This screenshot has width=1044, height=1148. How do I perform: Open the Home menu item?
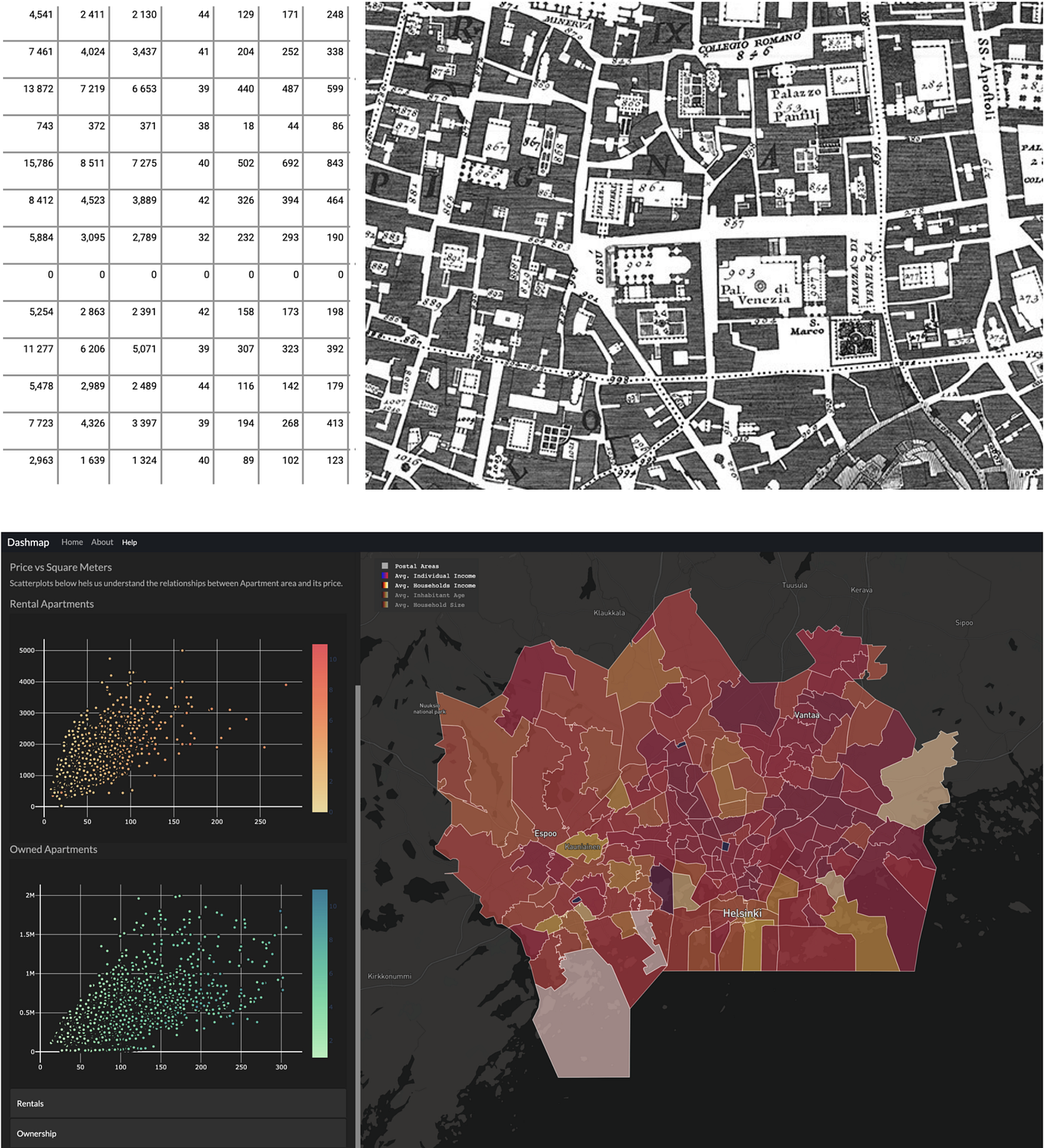(x=72, y=542)
